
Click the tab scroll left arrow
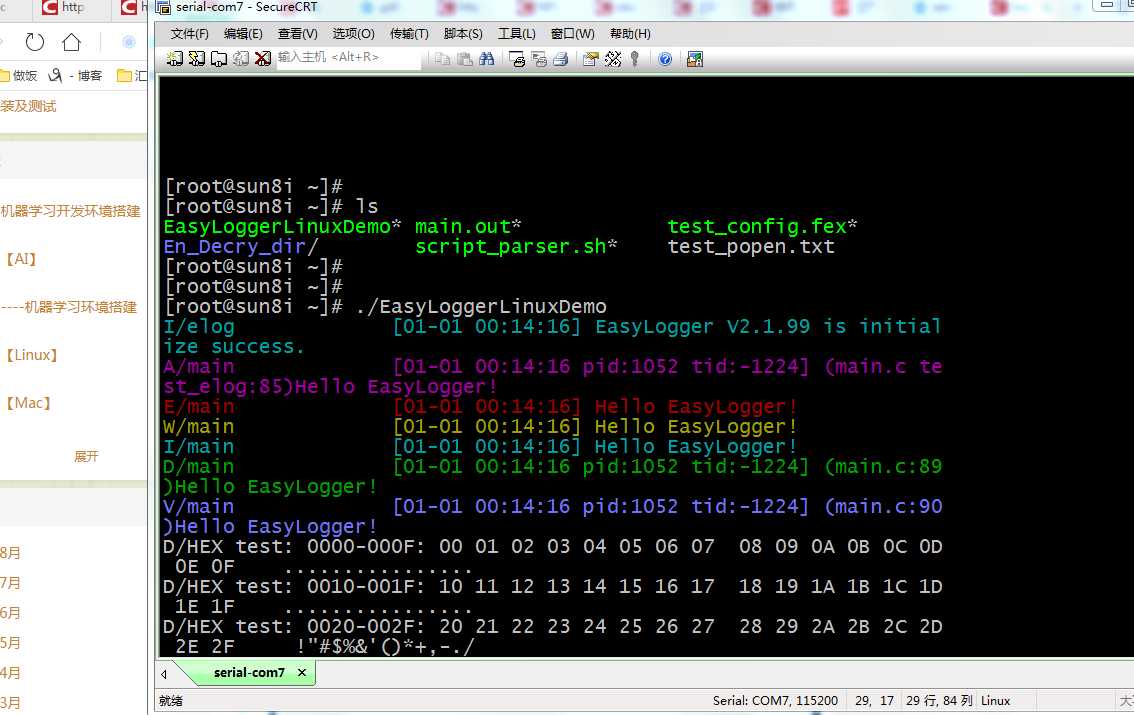coord(163,674)
